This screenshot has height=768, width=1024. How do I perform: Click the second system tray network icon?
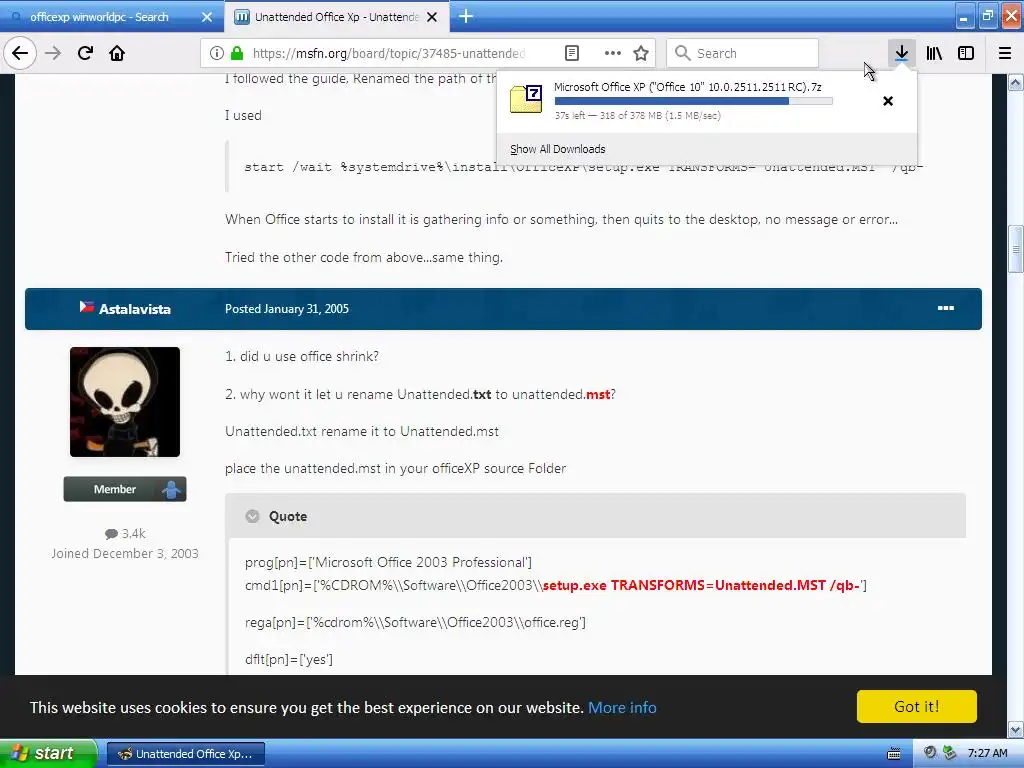click(949, 753)
